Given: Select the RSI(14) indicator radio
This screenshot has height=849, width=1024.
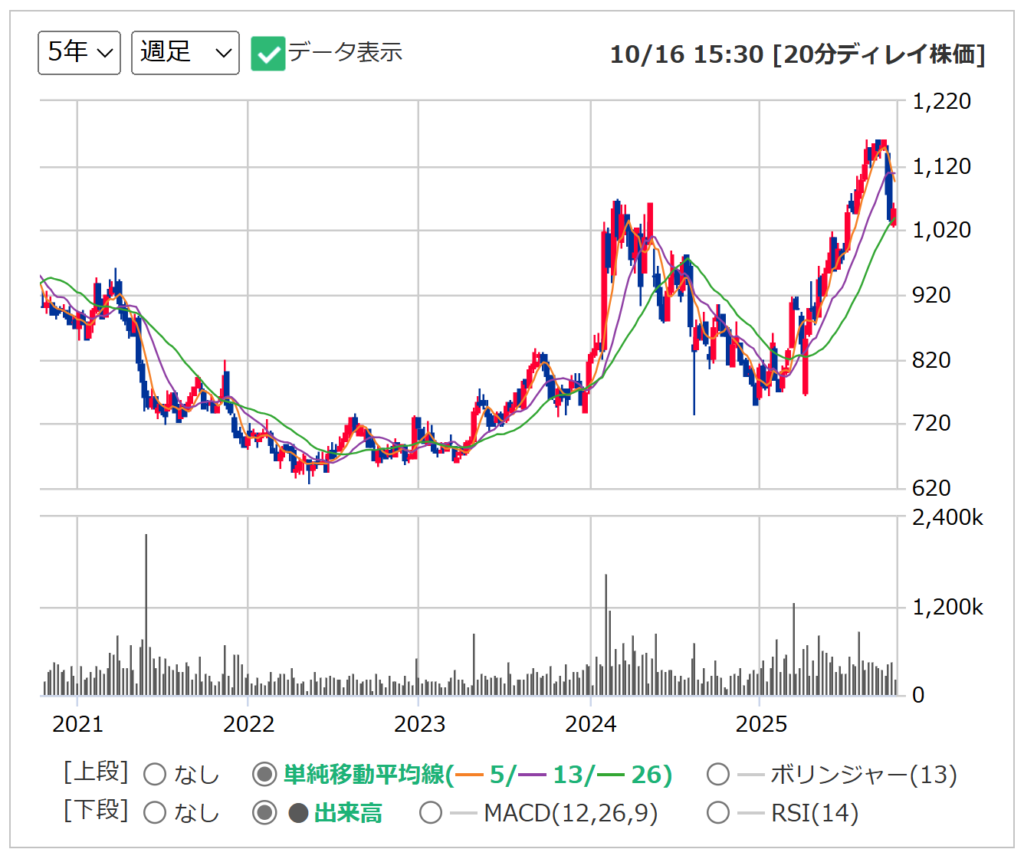Looking at the screenshot, I should [x=717, y=813].
